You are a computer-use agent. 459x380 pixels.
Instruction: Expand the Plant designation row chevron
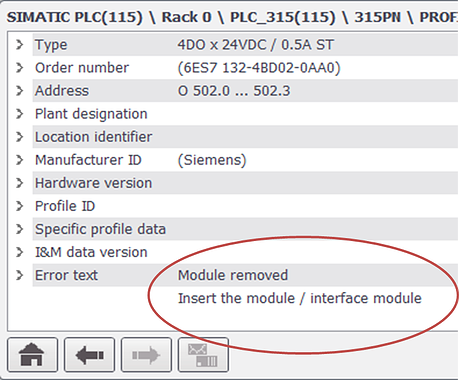pos(20,114)
